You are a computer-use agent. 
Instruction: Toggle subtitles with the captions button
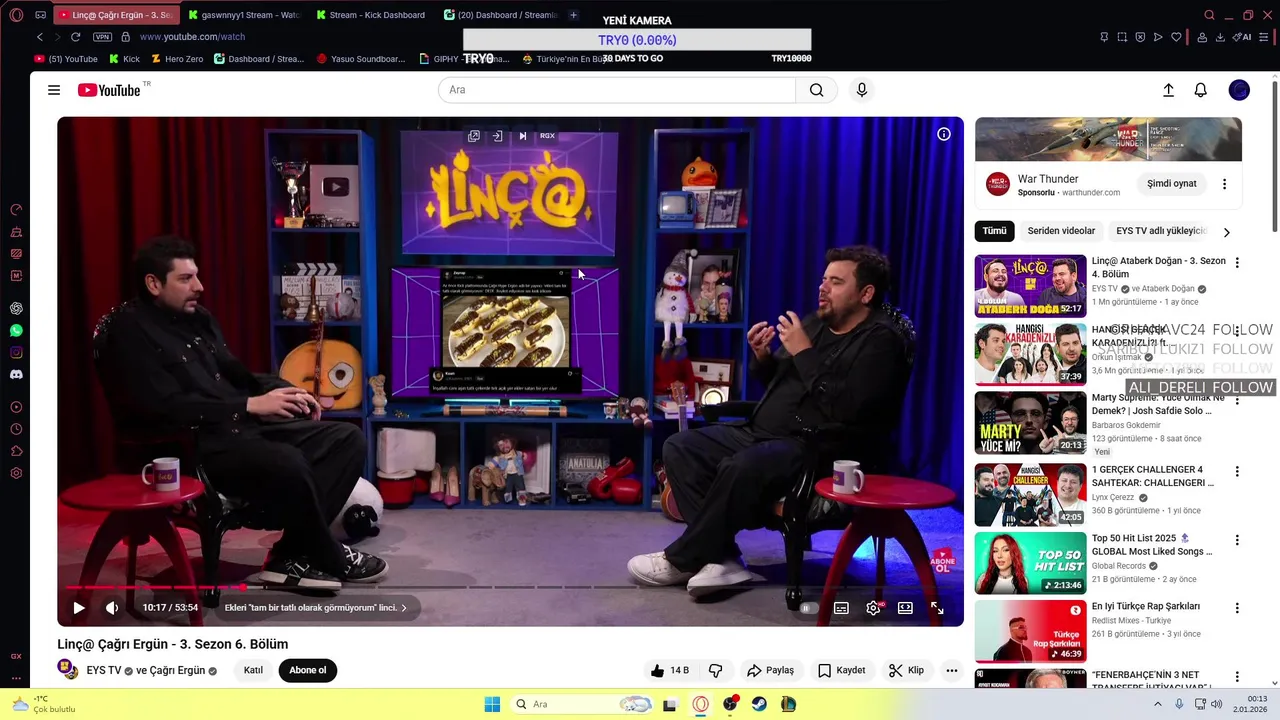(x=842, y=607)
